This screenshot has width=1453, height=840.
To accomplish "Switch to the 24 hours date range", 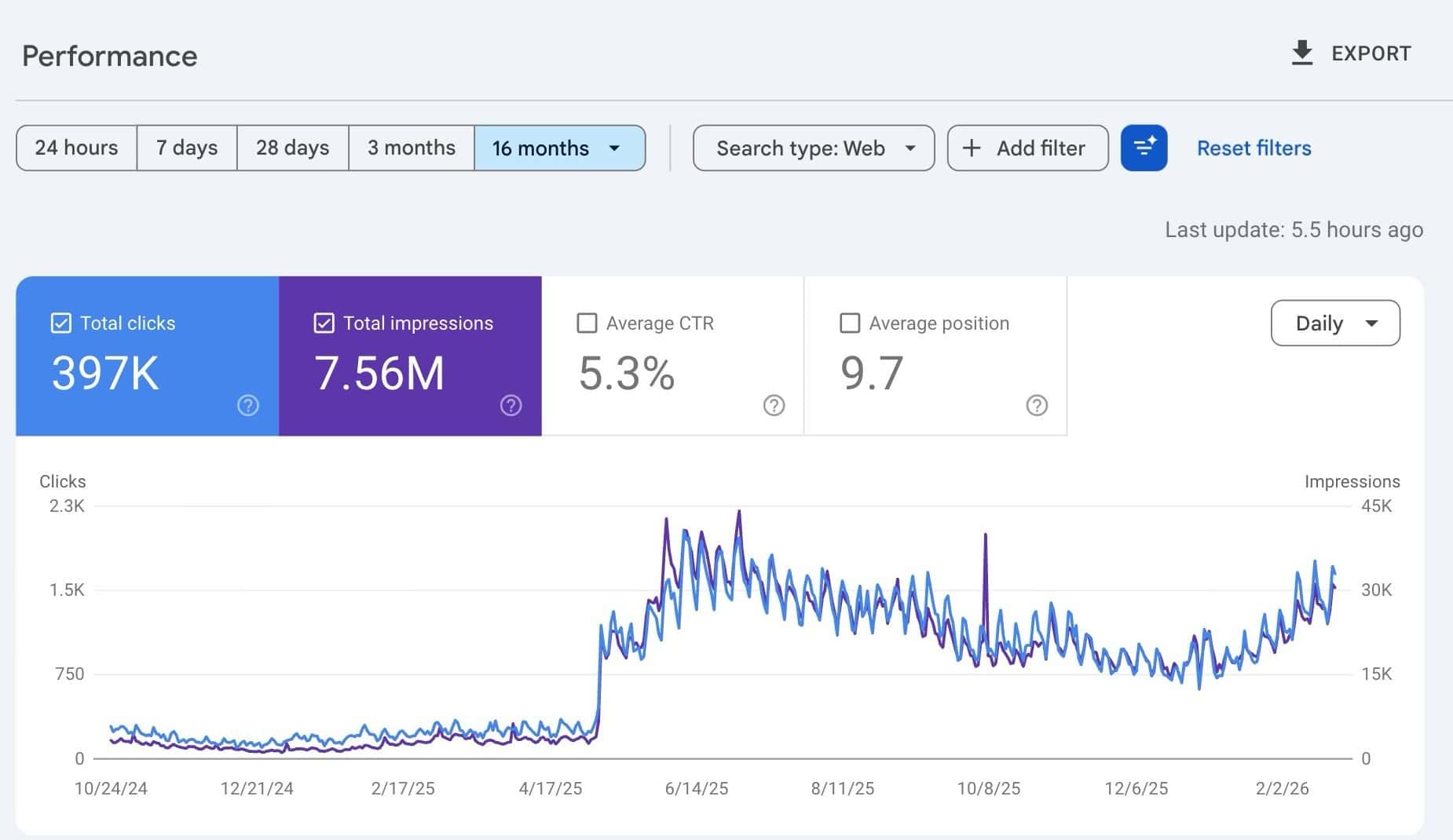I will 76,148.
